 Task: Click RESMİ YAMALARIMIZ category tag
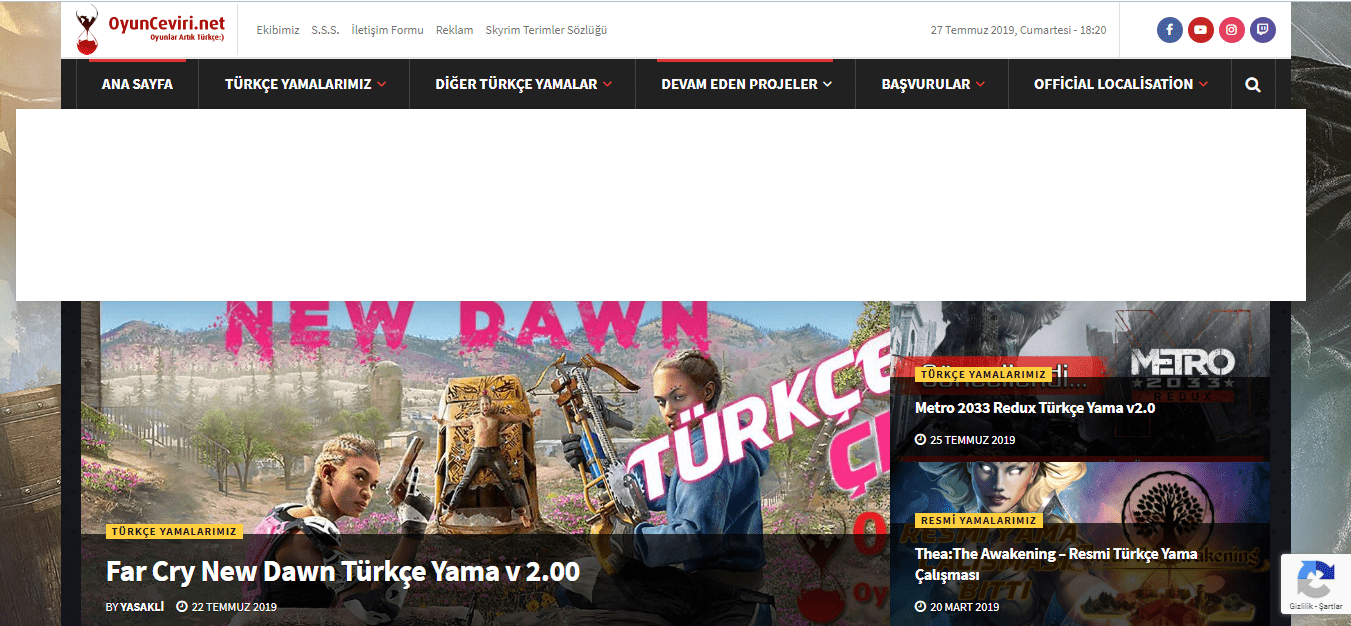pos(979,520)
